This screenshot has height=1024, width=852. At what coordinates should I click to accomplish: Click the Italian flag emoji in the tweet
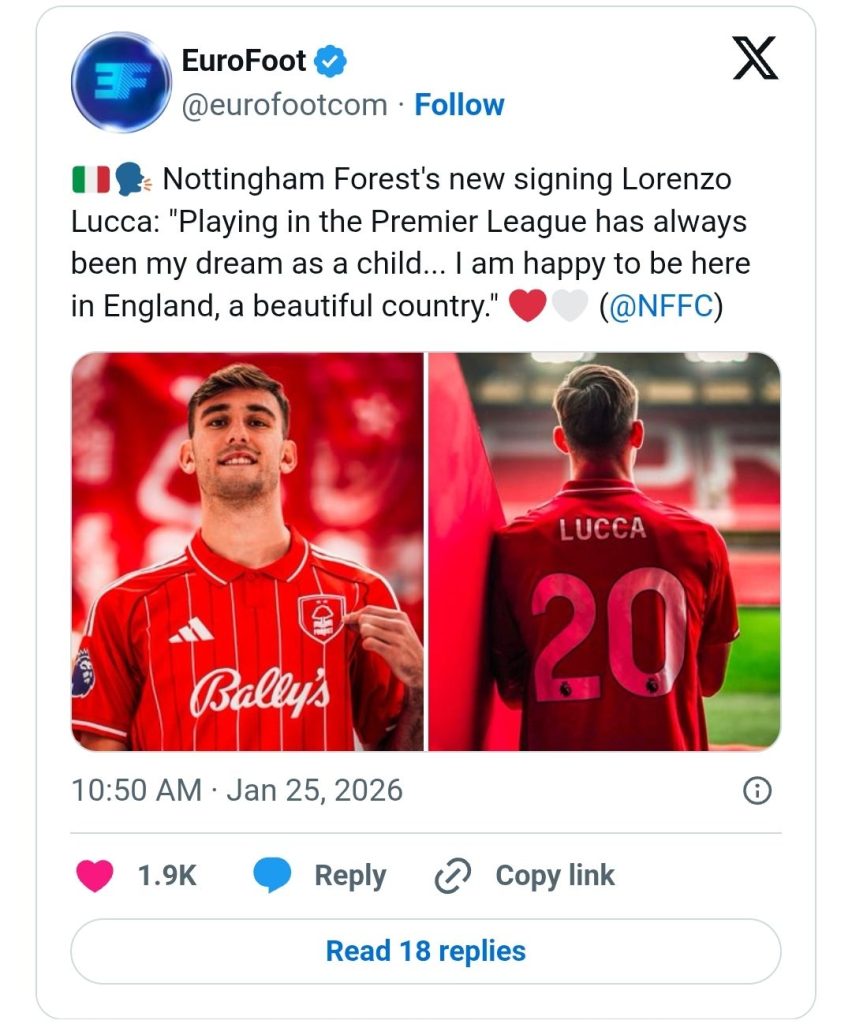91,181
